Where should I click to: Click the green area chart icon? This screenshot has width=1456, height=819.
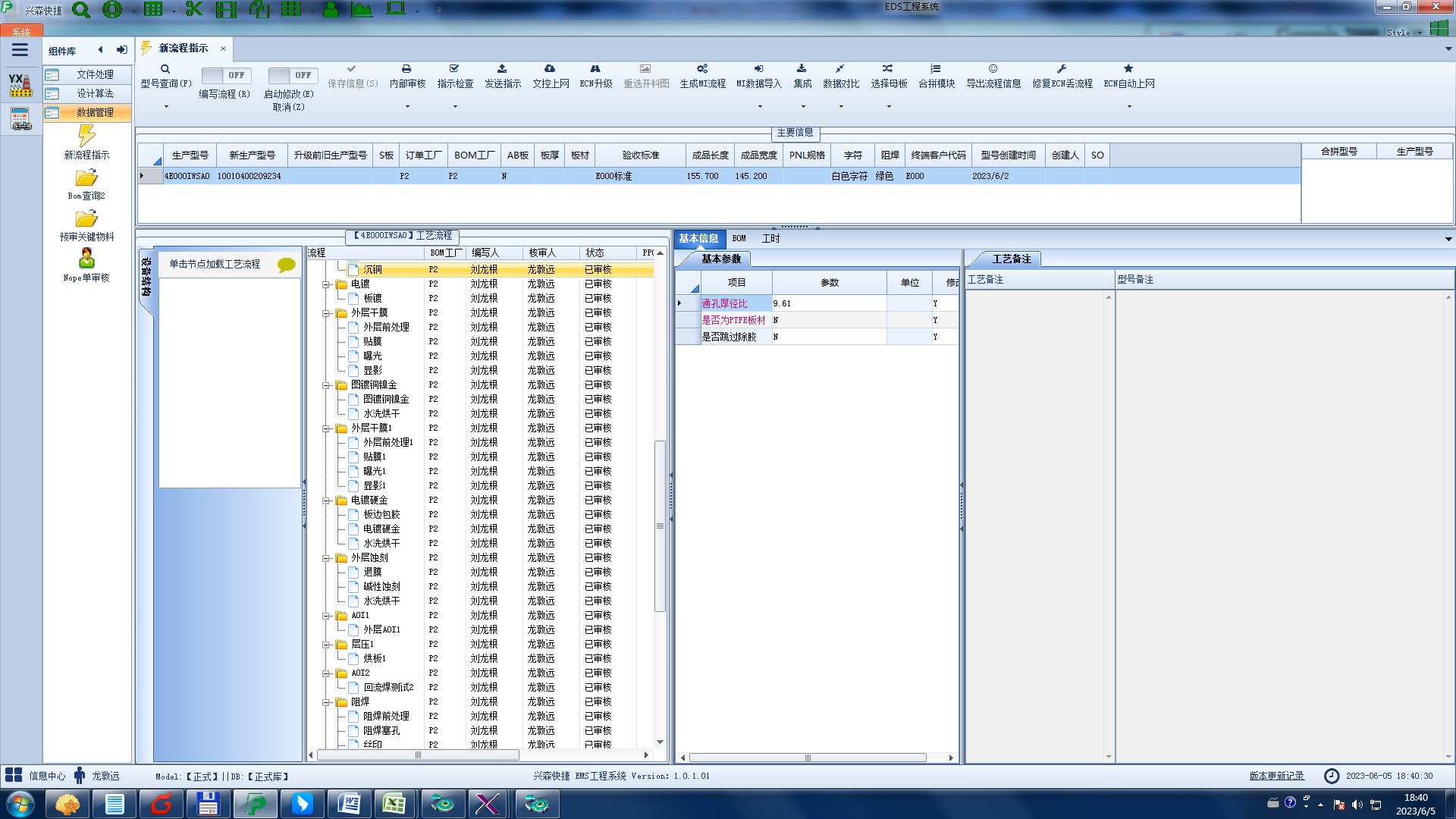click(362, 10)
